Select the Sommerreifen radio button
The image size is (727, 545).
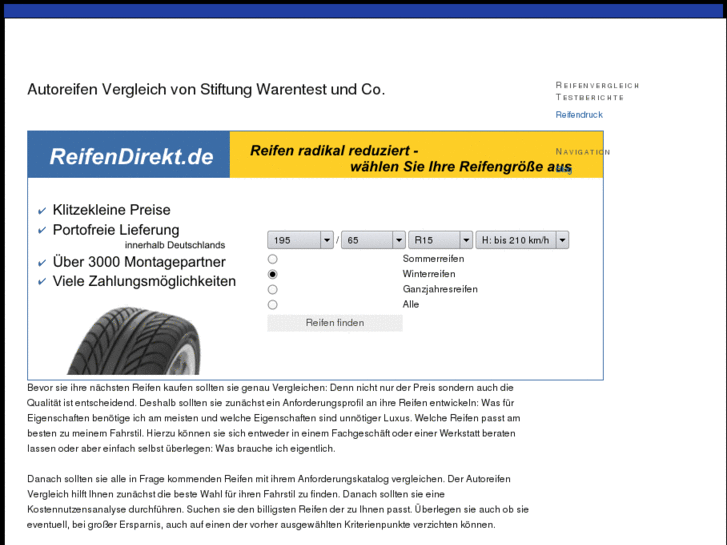coord(273,259)
